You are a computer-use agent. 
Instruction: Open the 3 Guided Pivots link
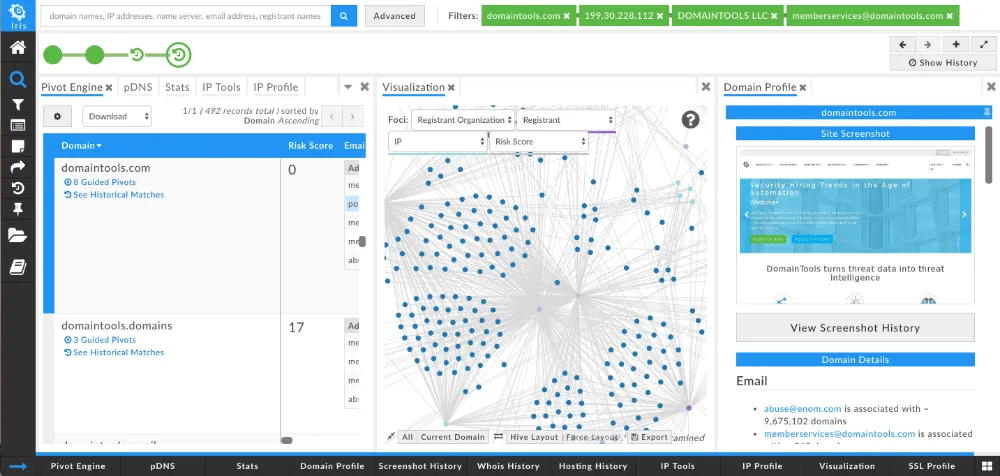click(x=100, y=339)
